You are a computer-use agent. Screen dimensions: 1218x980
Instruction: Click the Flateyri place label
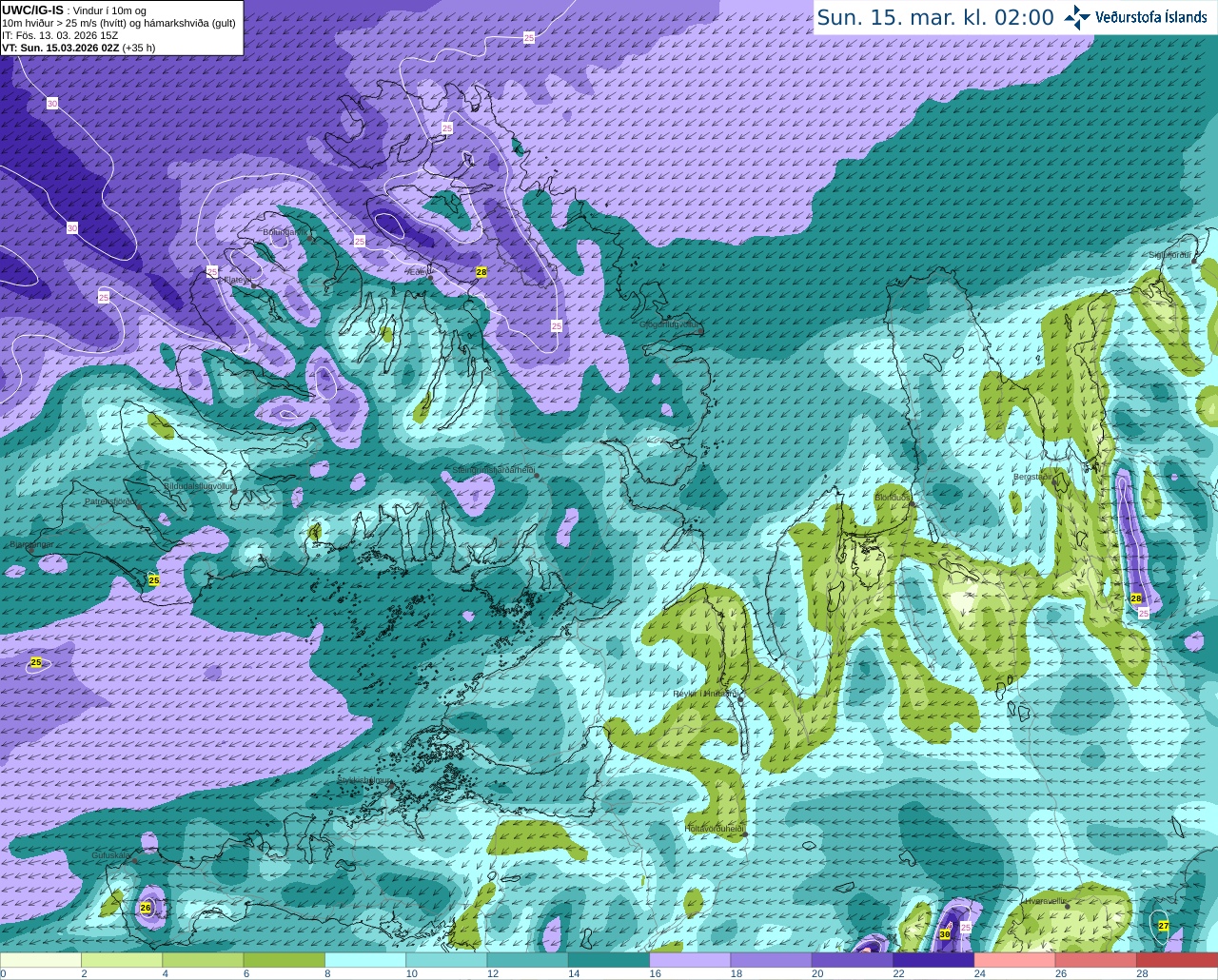(237, 280)
